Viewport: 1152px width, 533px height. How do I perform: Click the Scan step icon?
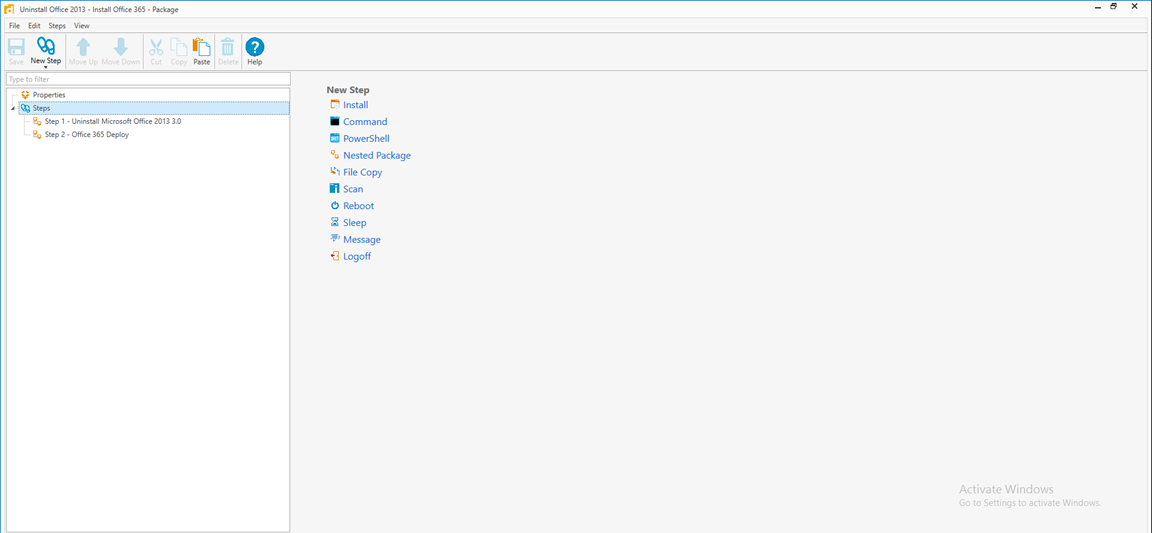tap(335, 189)
